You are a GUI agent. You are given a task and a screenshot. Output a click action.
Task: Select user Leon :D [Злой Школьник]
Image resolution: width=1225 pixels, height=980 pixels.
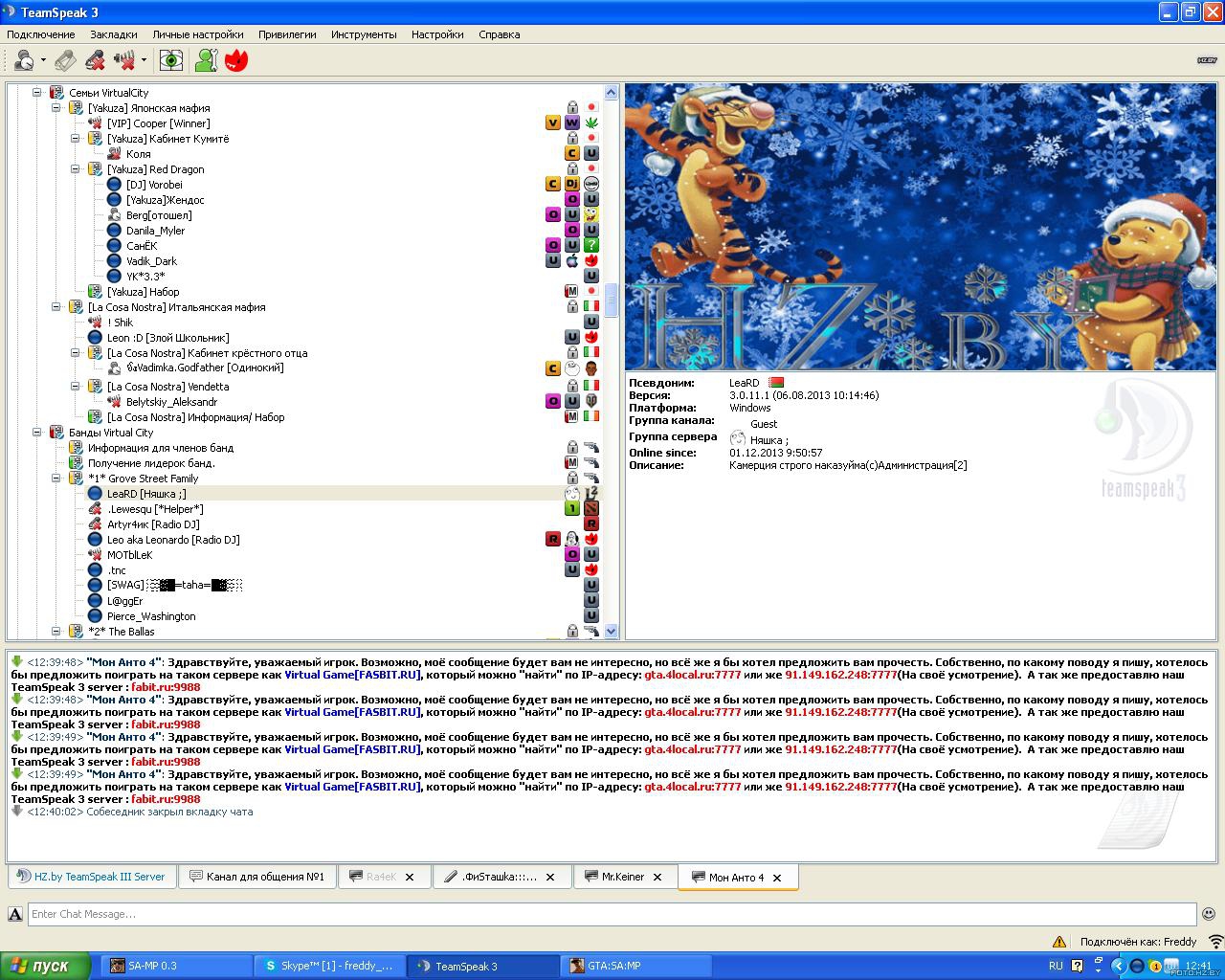[167, 338]
